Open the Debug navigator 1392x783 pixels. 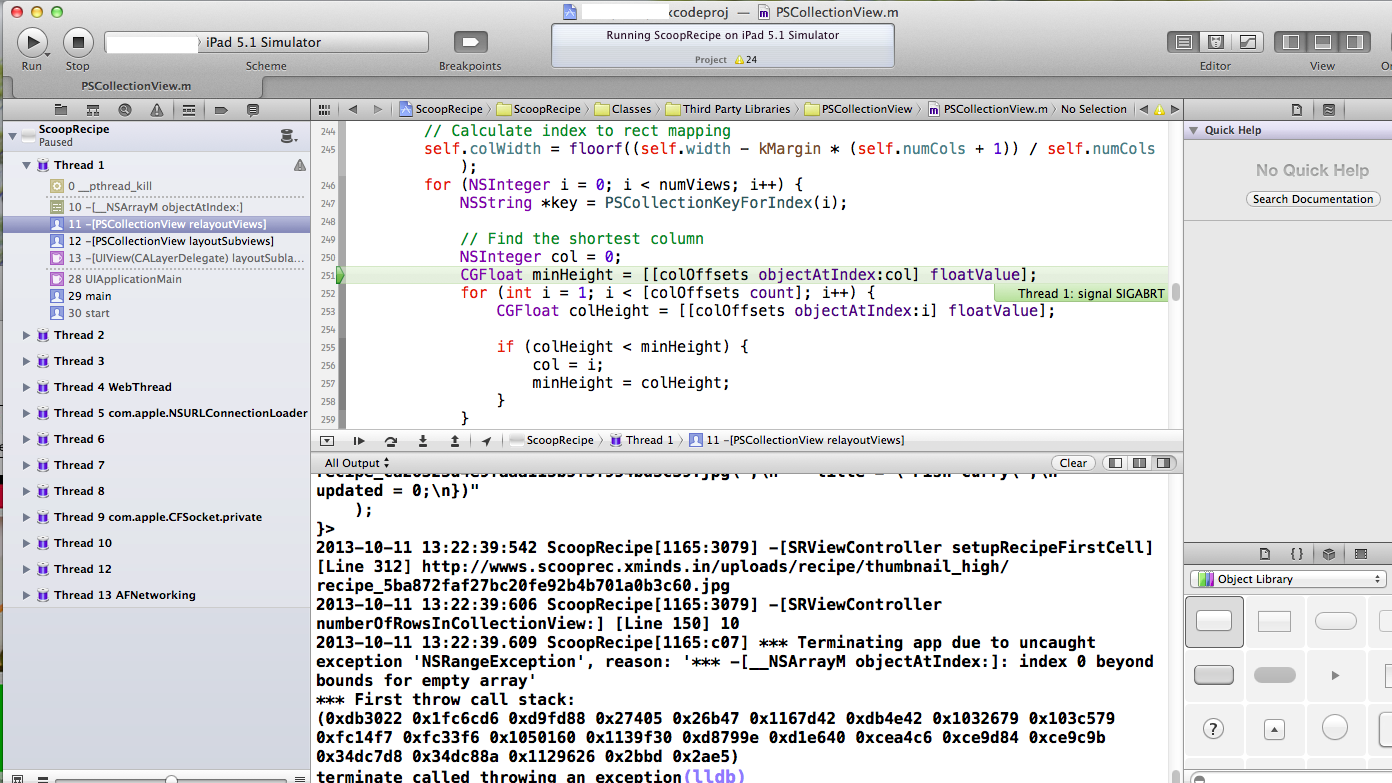(x=189, y=109)
